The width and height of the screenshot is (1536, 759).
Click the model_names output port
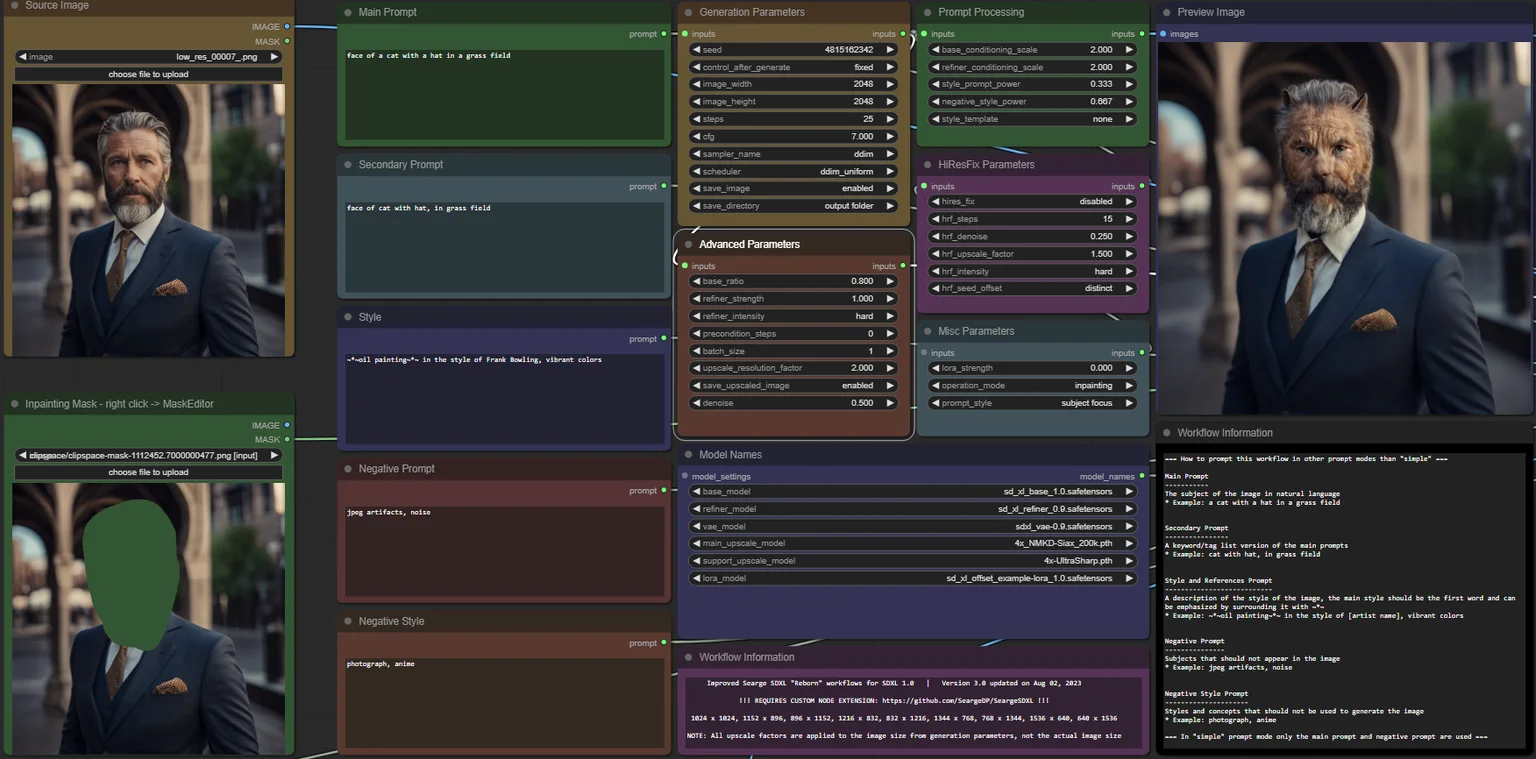1142,476
